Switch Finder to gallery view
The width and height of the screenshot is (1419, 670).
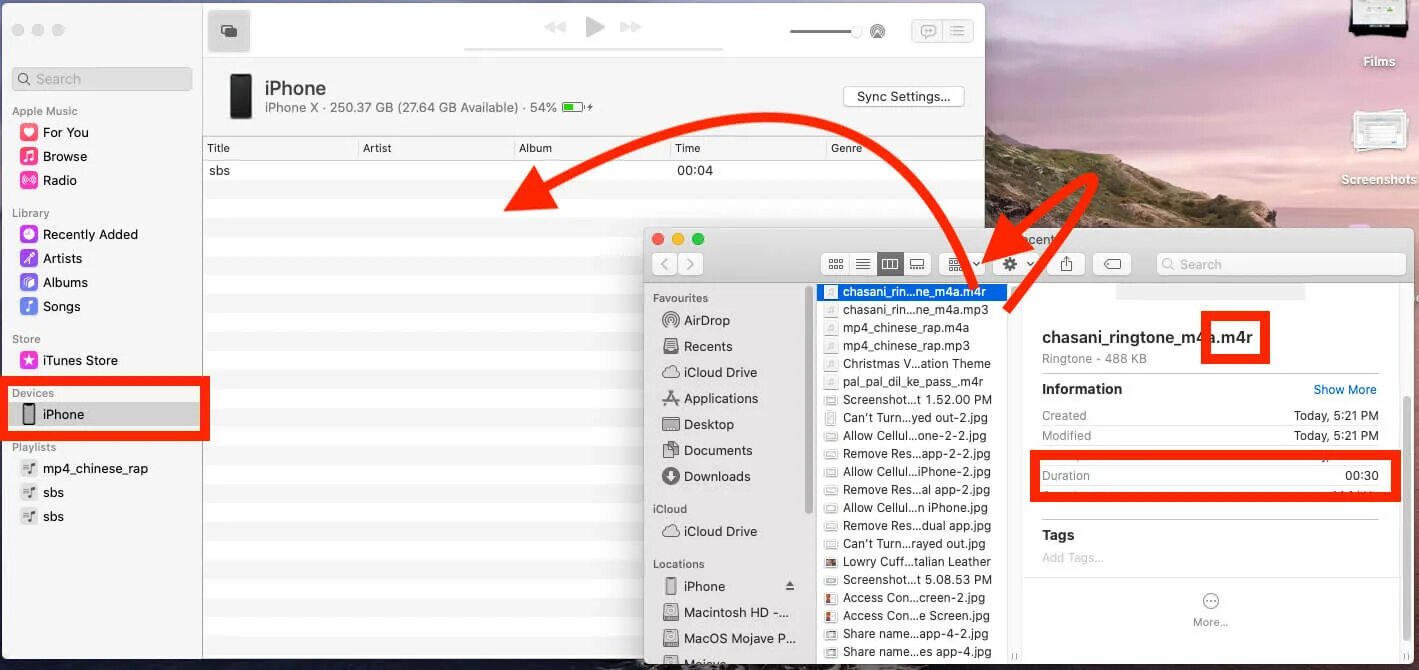coord(917,264)
